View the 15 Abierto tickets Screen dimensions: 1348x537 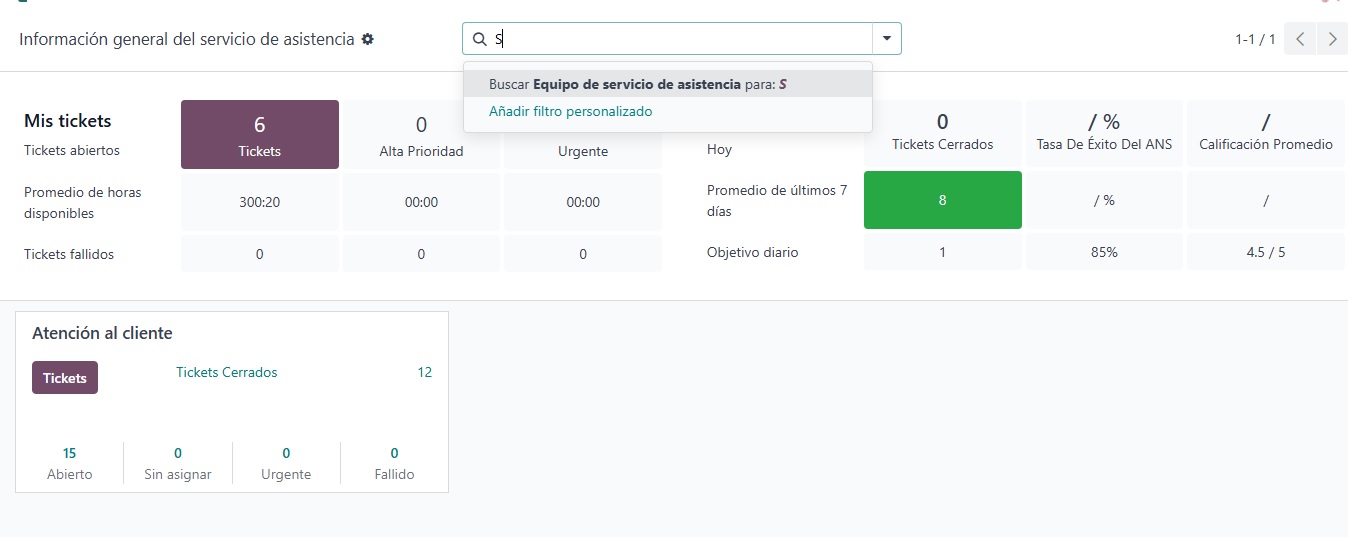pos(69,463)
